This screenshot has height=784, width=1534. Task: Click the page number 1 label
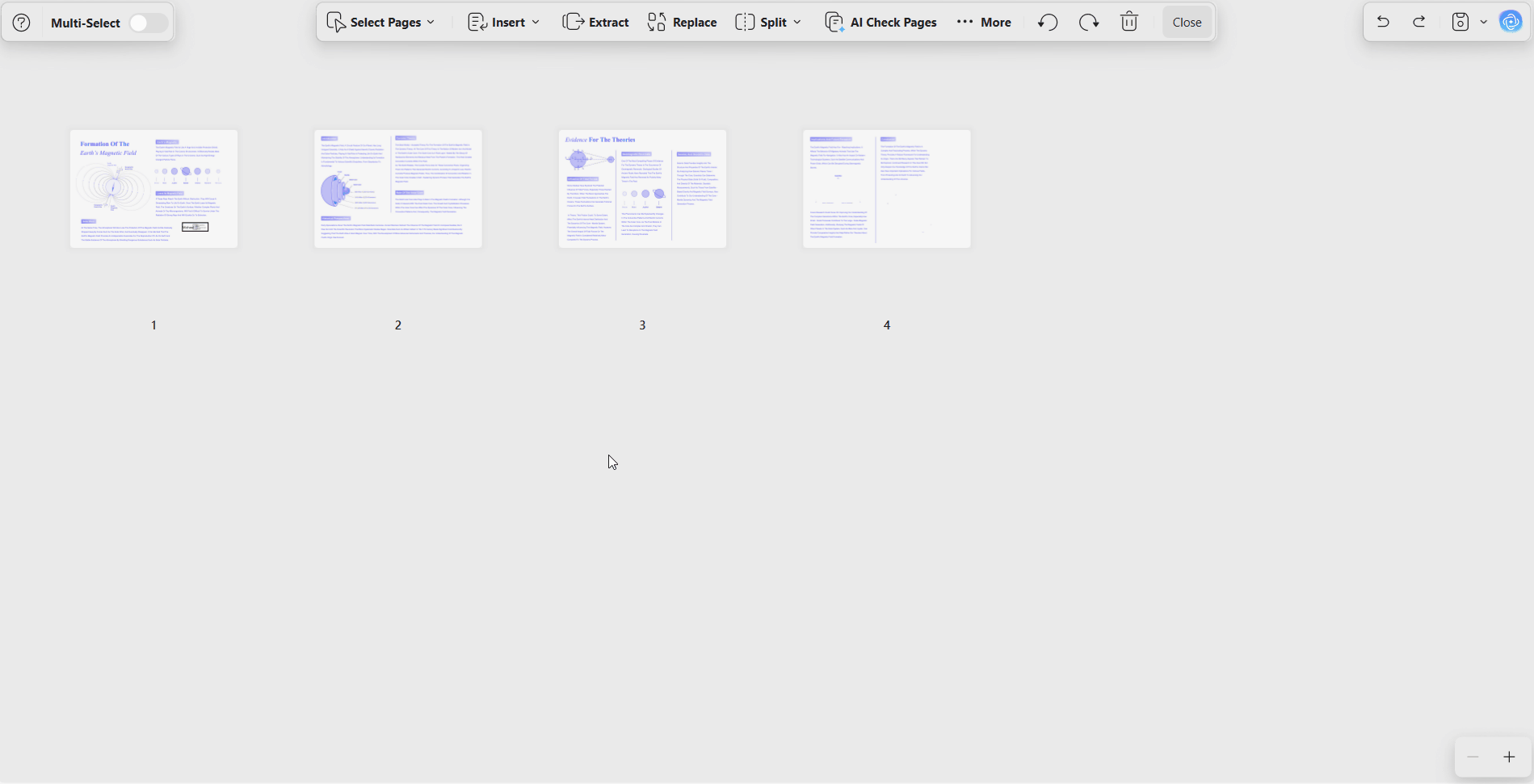153,325
